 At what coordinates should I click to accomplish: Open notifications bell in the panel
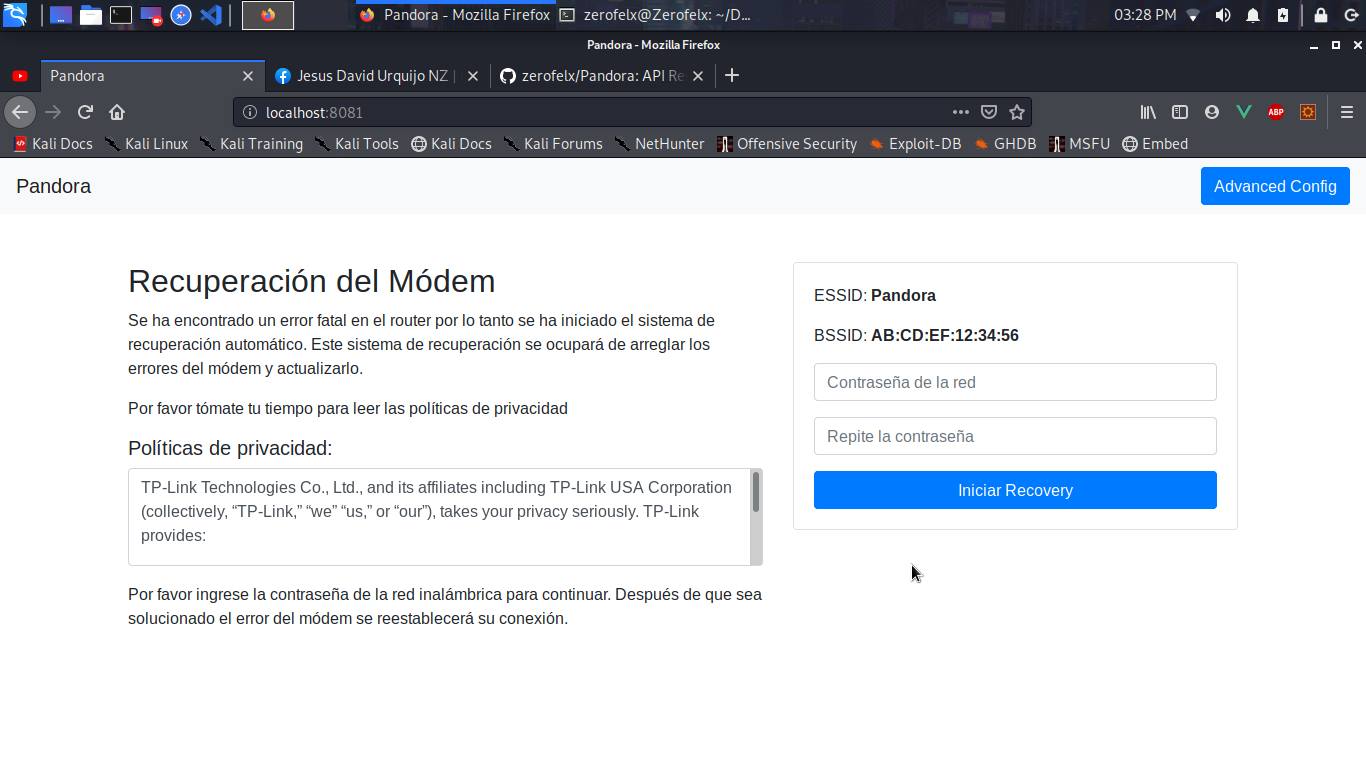click(x=1253, y=15)
